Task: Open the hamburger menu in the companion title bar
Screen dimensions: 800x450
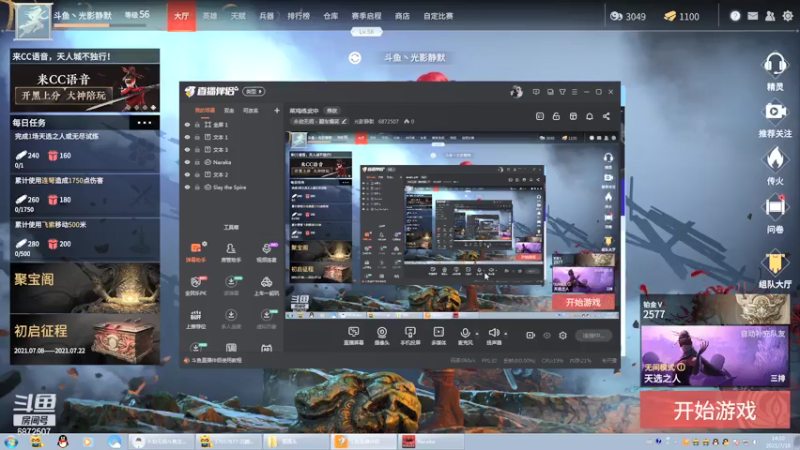Action: (x=574, y=92)
